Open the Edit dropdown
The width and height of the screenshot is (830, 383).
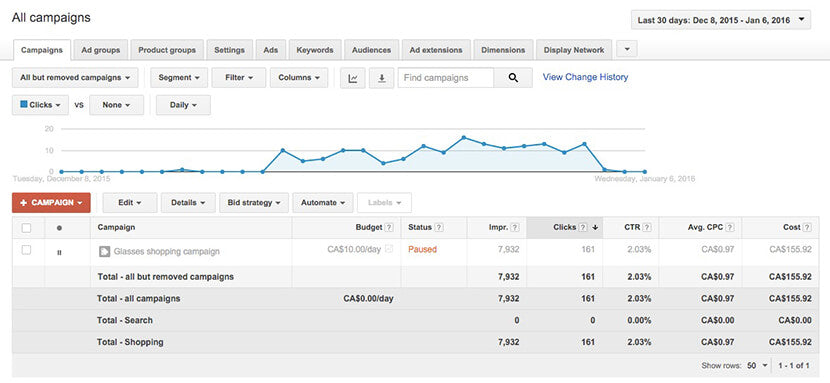click(130, 203)
